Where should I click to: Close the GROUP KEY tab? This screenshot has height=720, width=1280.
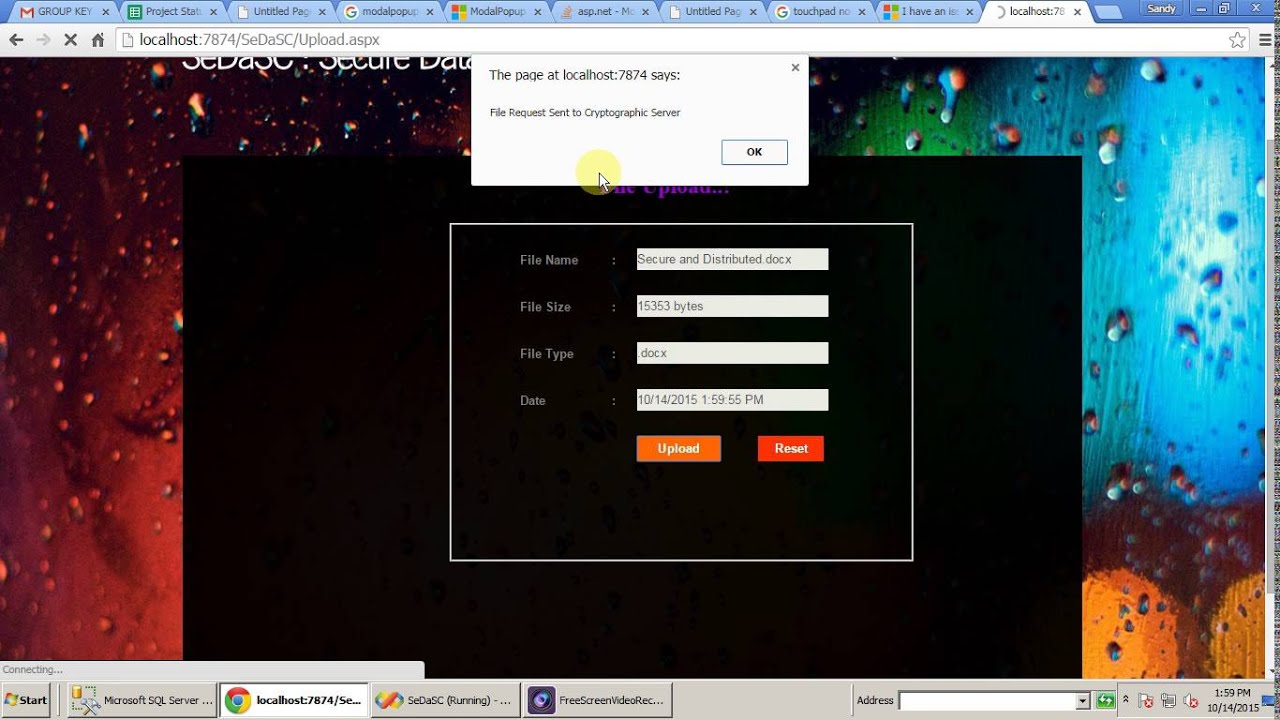point(105,12)
